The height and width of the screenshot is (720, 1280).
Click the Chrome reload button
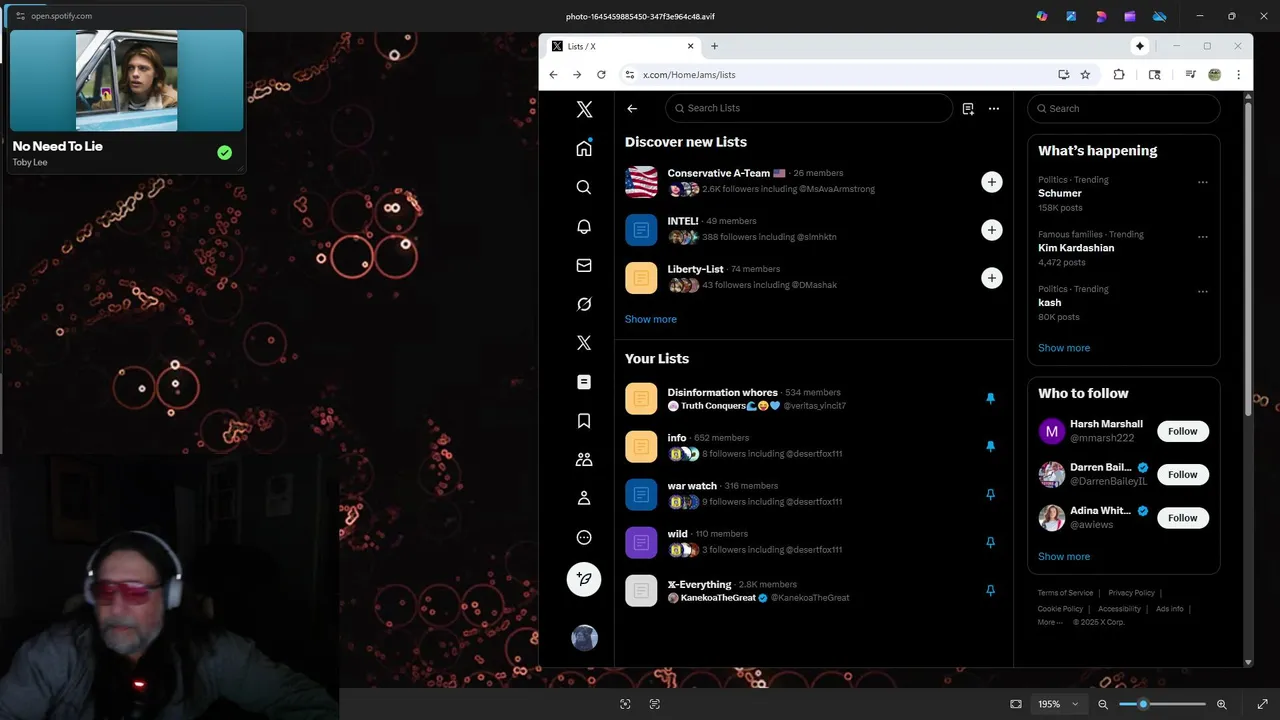[601, 75]
